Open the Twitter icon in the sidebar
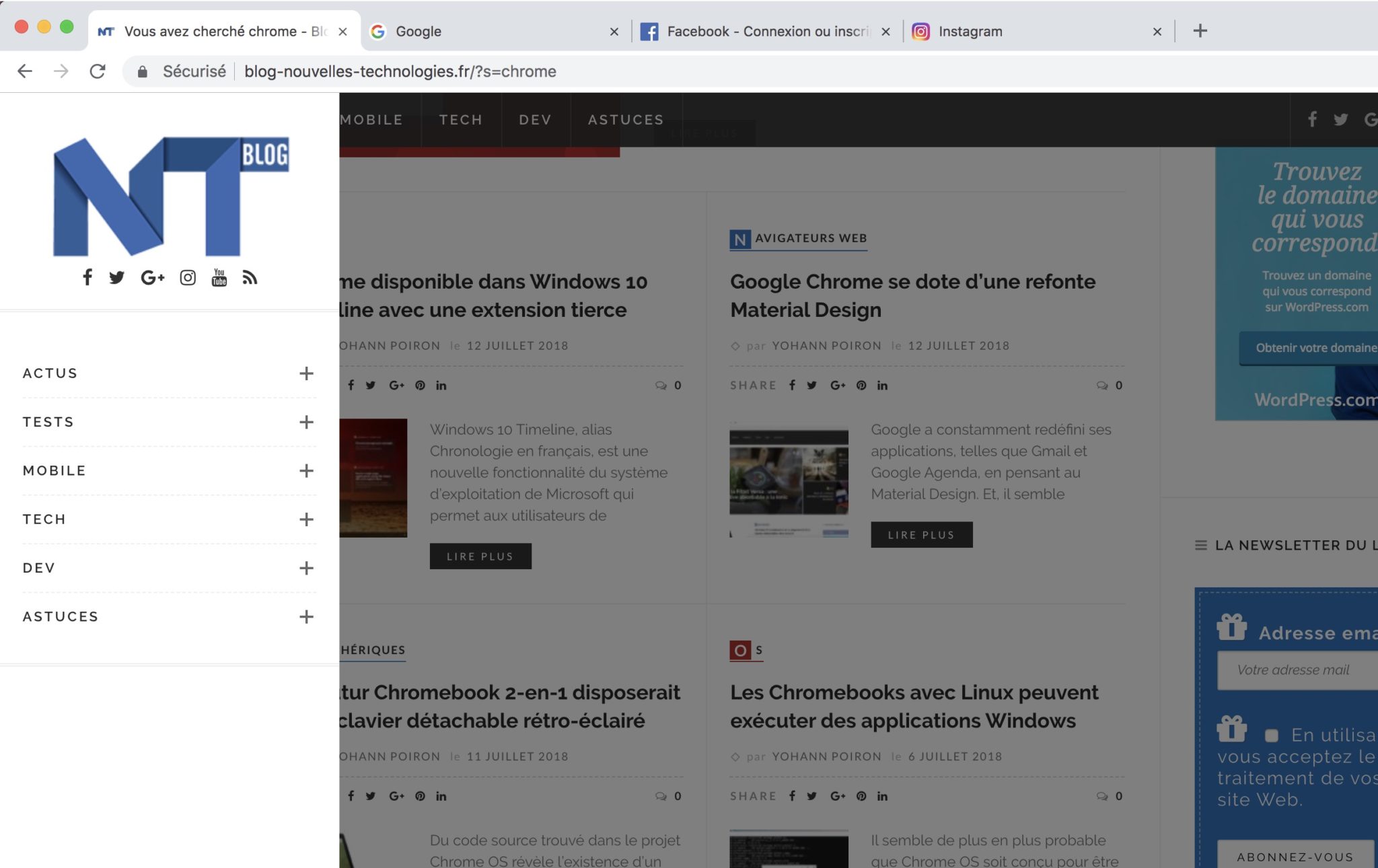This screenshot has height=868, width=1378. pos(116,277)
